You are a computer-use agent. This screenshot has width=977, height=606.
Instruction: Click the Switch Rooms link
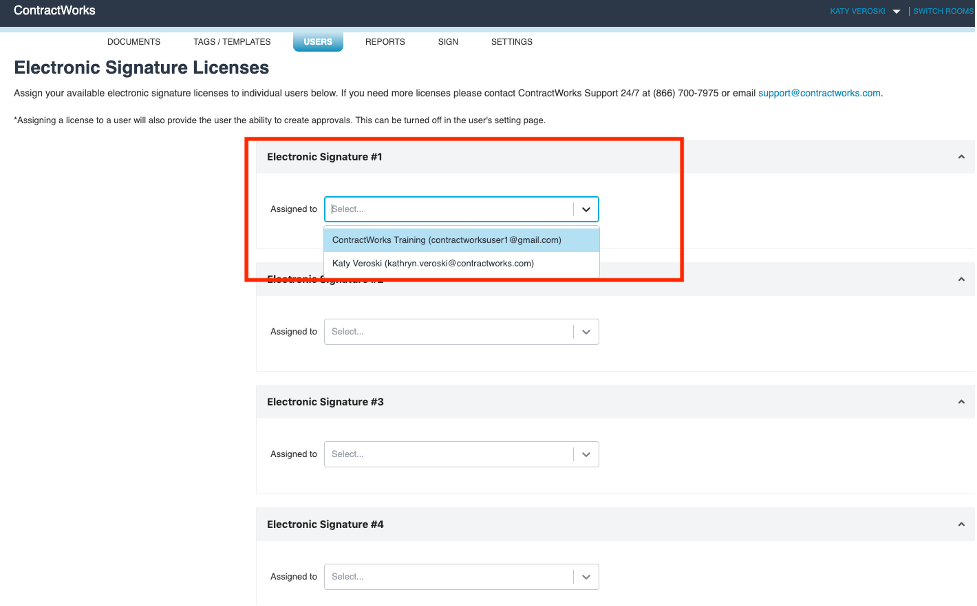[x=943, y=11]
